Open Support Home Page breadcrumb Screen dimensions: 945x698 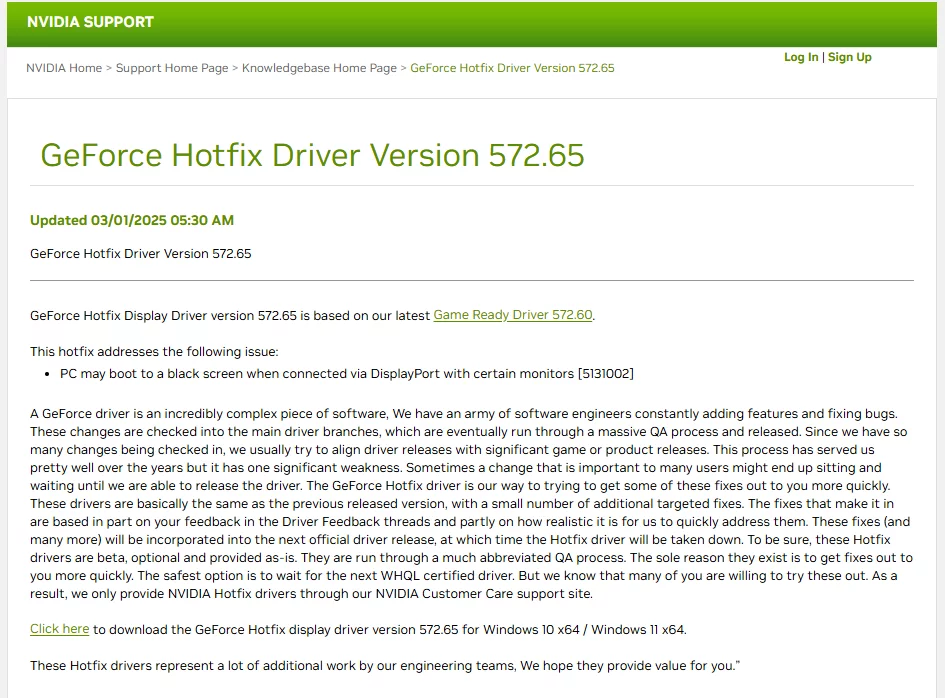pos(172,68)
